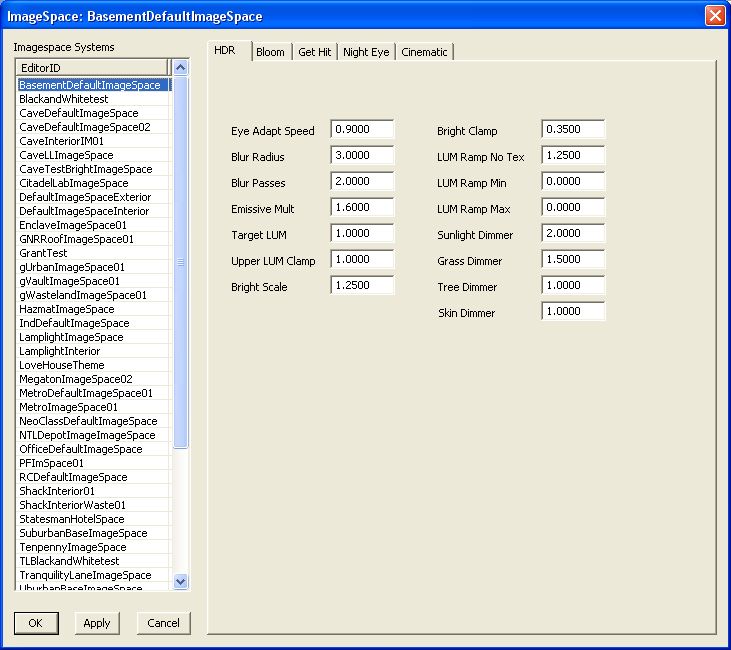Image resolution: width=731 pixels, height=650 pixels.
Task: Select BlackandWhitetest entry
Action: pyautogui.click(x=93, y=99)
